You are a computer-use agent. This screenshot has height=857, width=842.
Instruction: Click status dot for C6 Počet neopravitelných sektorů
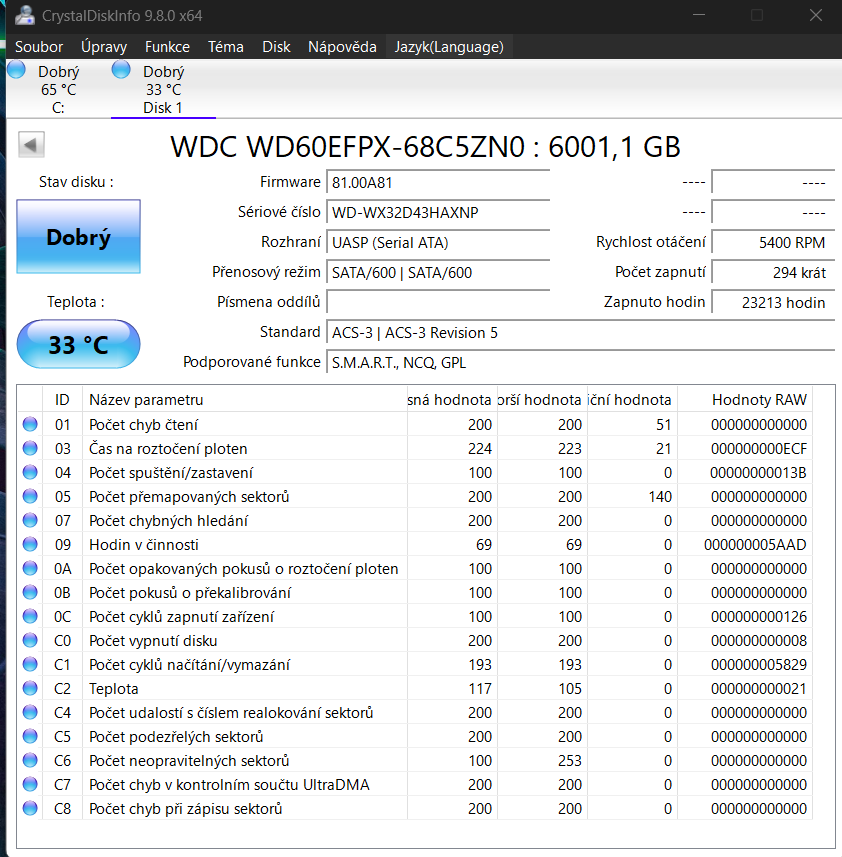pos(30,760)
